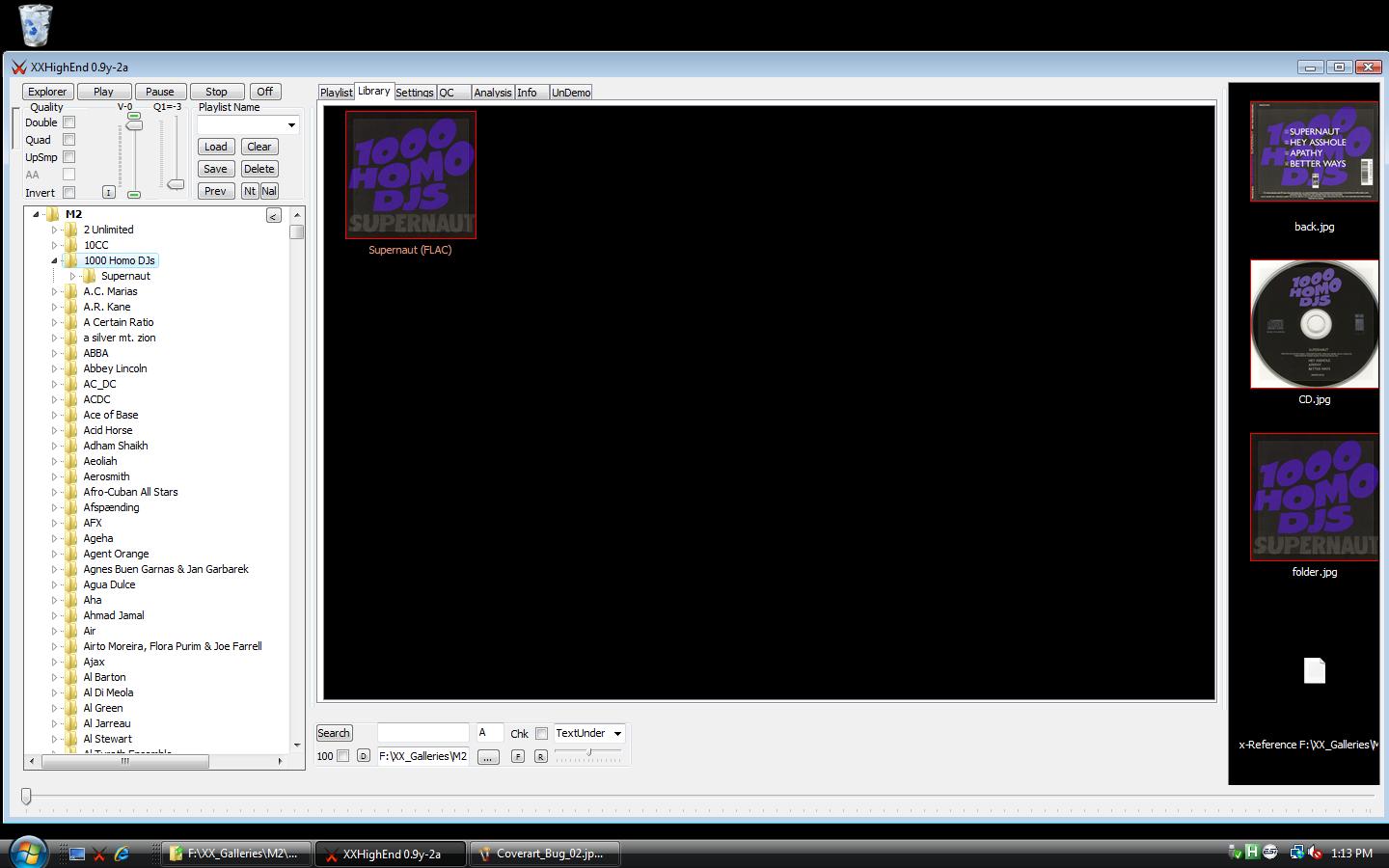Open the Recycle Bin desktop icon
The width and height of the screenshot is (1389, 868).
coord(35,25)
